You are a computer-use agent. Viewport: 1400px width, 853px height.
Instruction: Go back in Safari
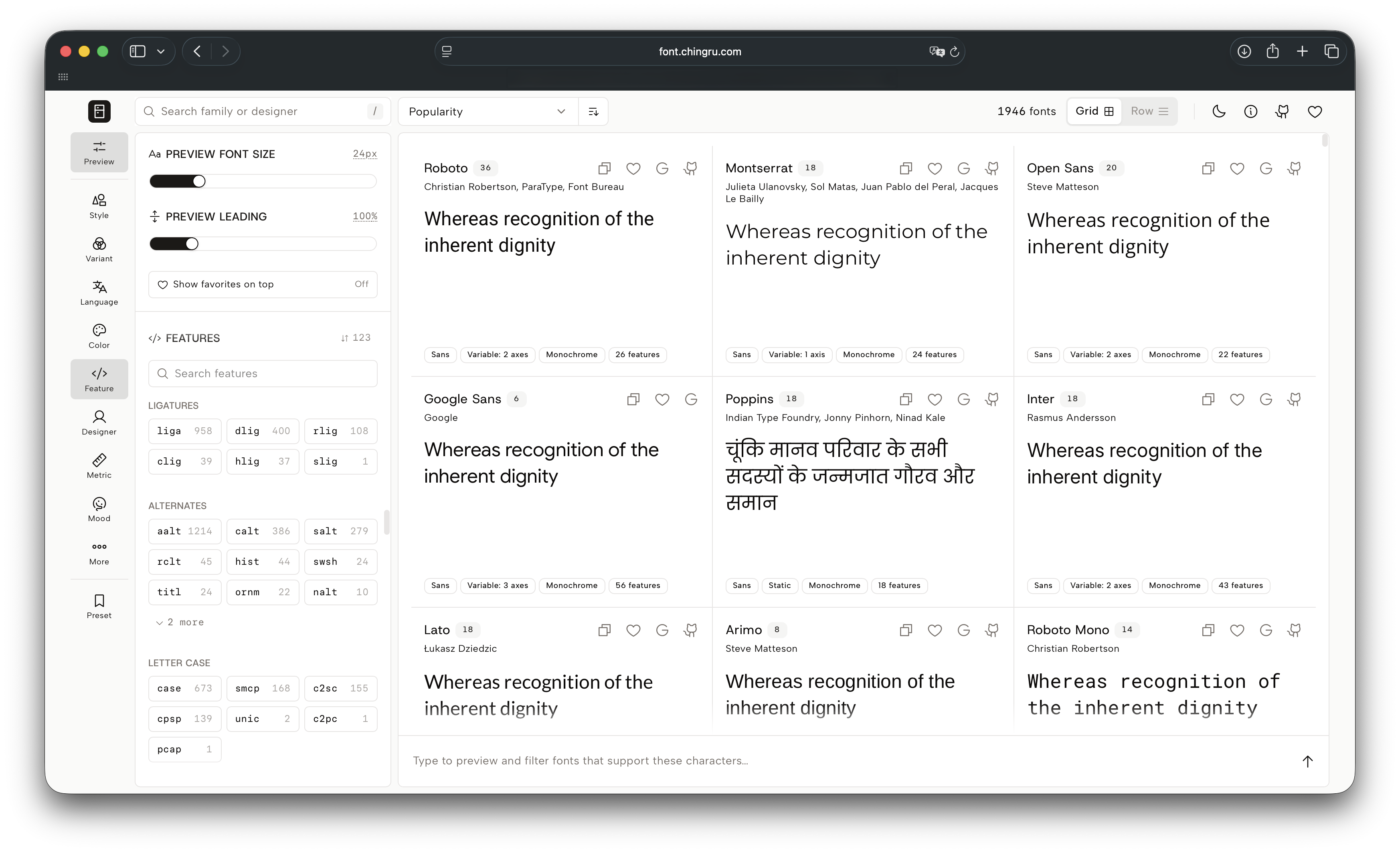(x=197, y=51)
